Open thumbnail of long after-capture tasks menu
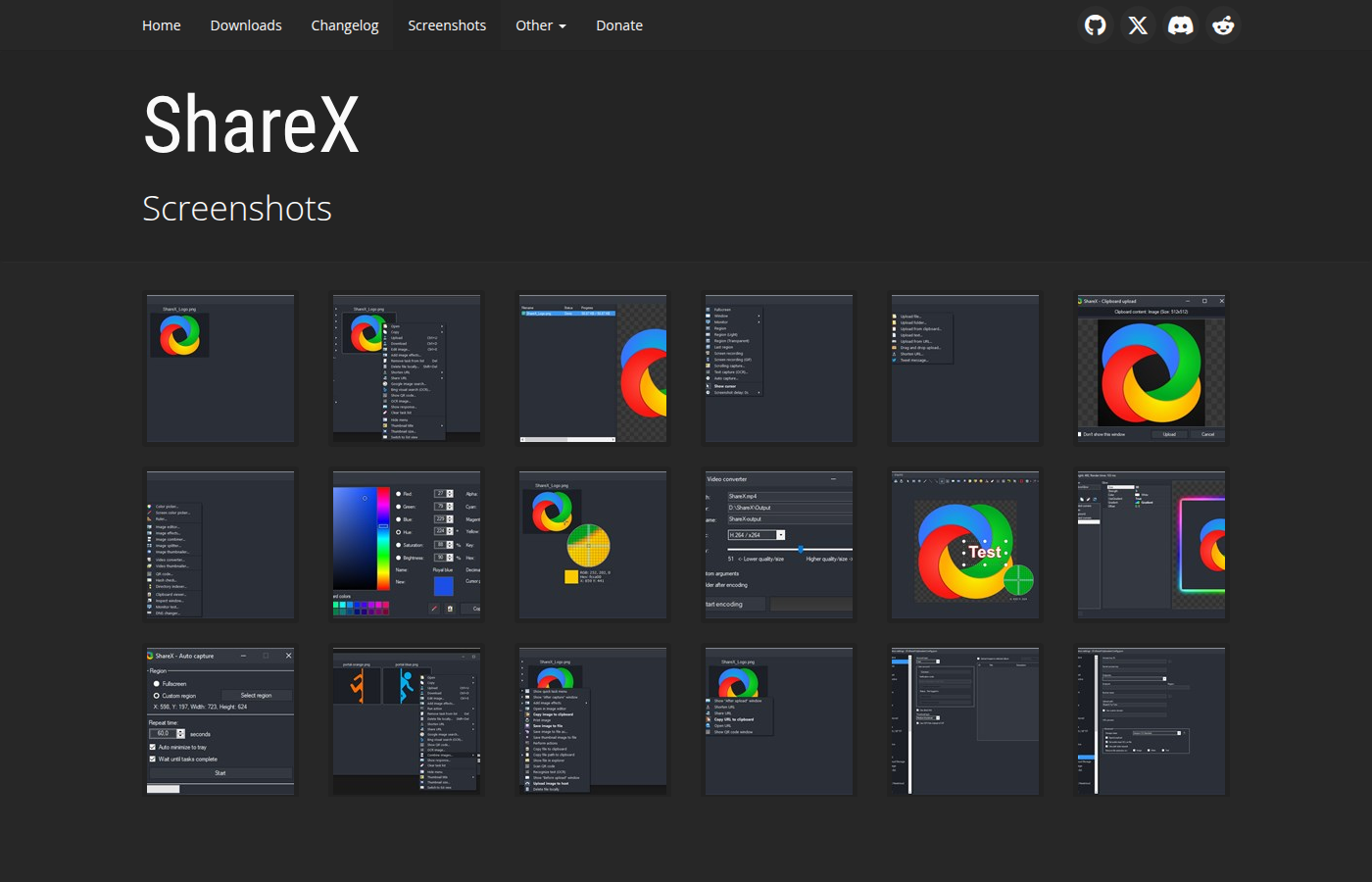This screenshot has width=1372, height=882. click(x=593, y=721)
